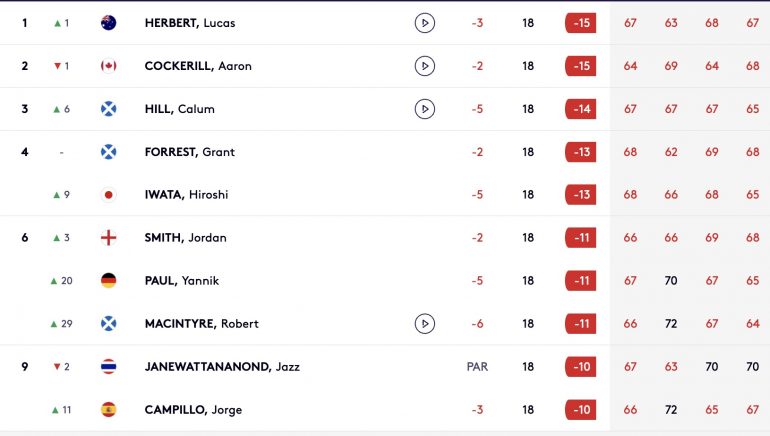The height and width of the screenshot is (436, 770).
Task: Click MacIntyre's -11 total score badge
Action: click(581, 324)
